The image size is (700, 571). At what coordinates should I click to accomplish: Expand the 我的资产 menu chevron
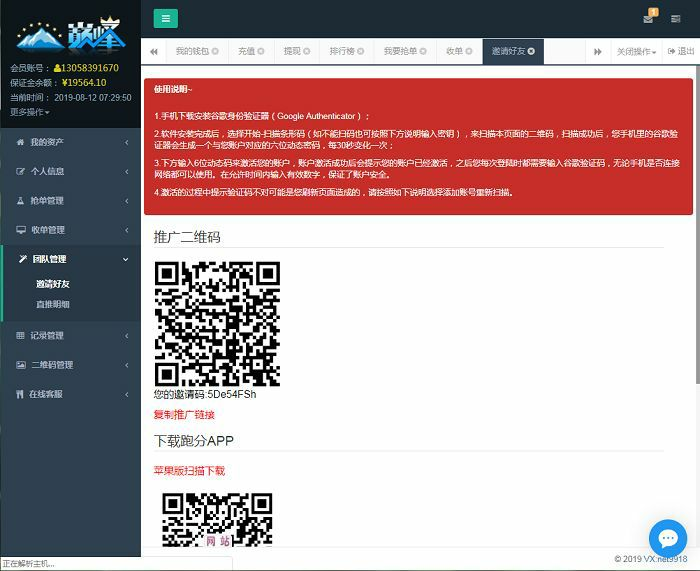pos(127,142)
